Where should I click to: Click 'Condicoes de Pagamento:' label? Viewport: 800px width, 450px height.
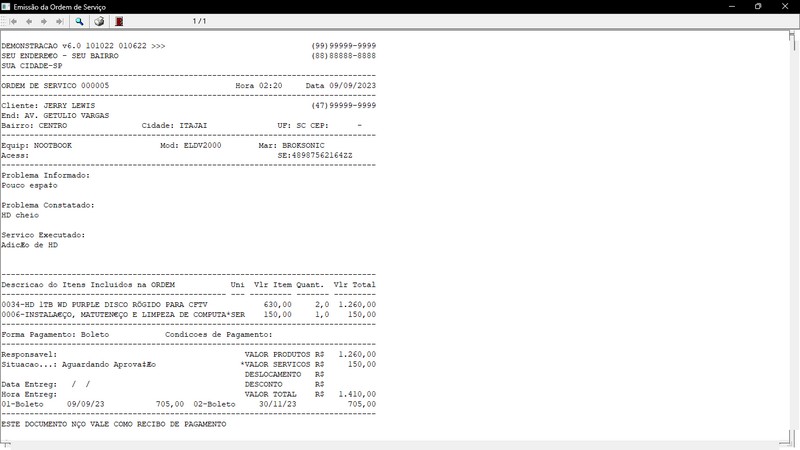tap(219, 335)
